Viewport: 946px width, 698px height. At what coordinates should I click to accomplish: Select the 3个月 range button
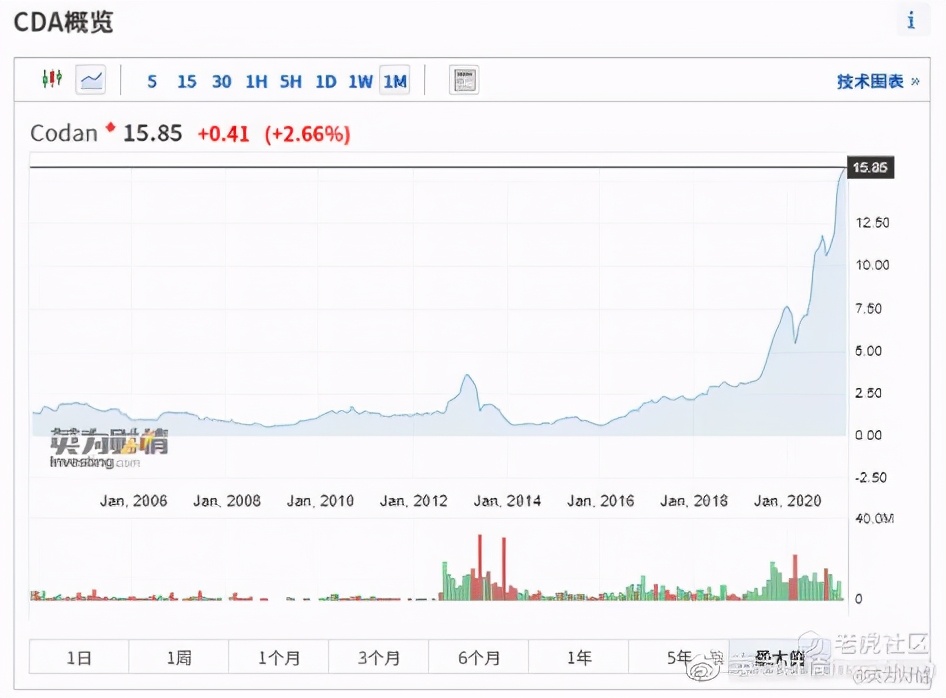(380, 657)
